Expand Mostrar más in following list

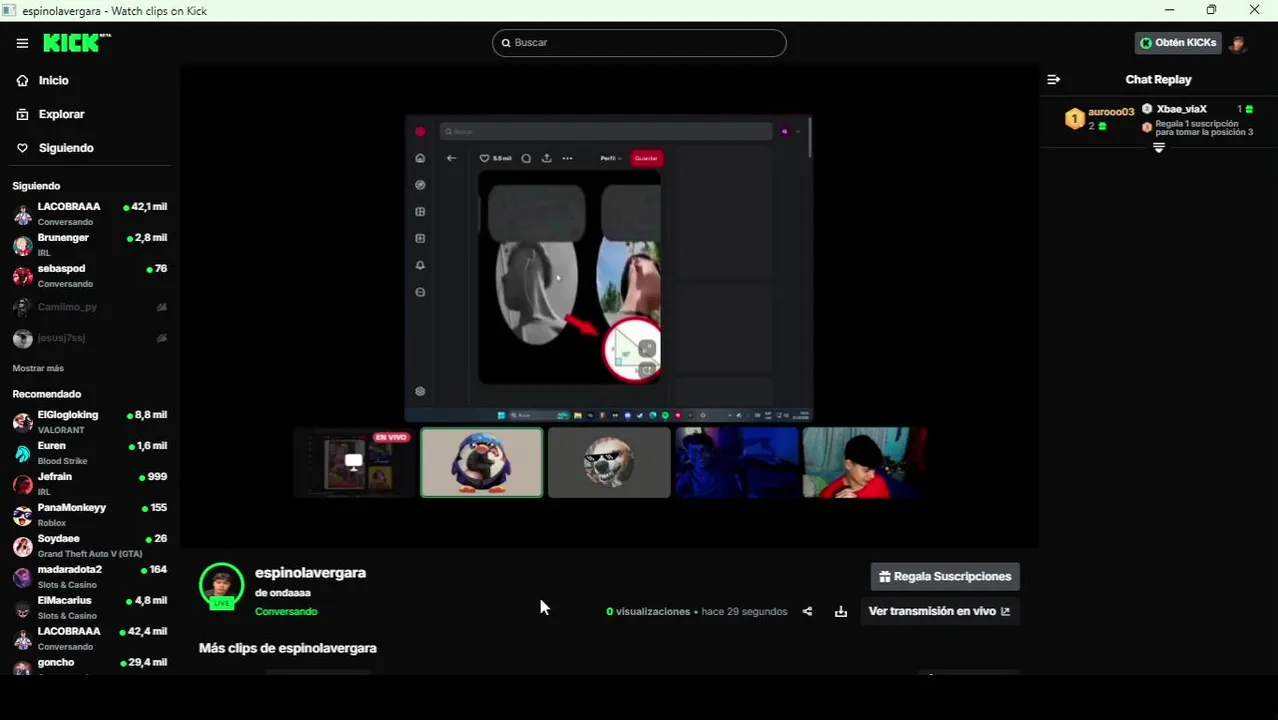tap(38, 368)
